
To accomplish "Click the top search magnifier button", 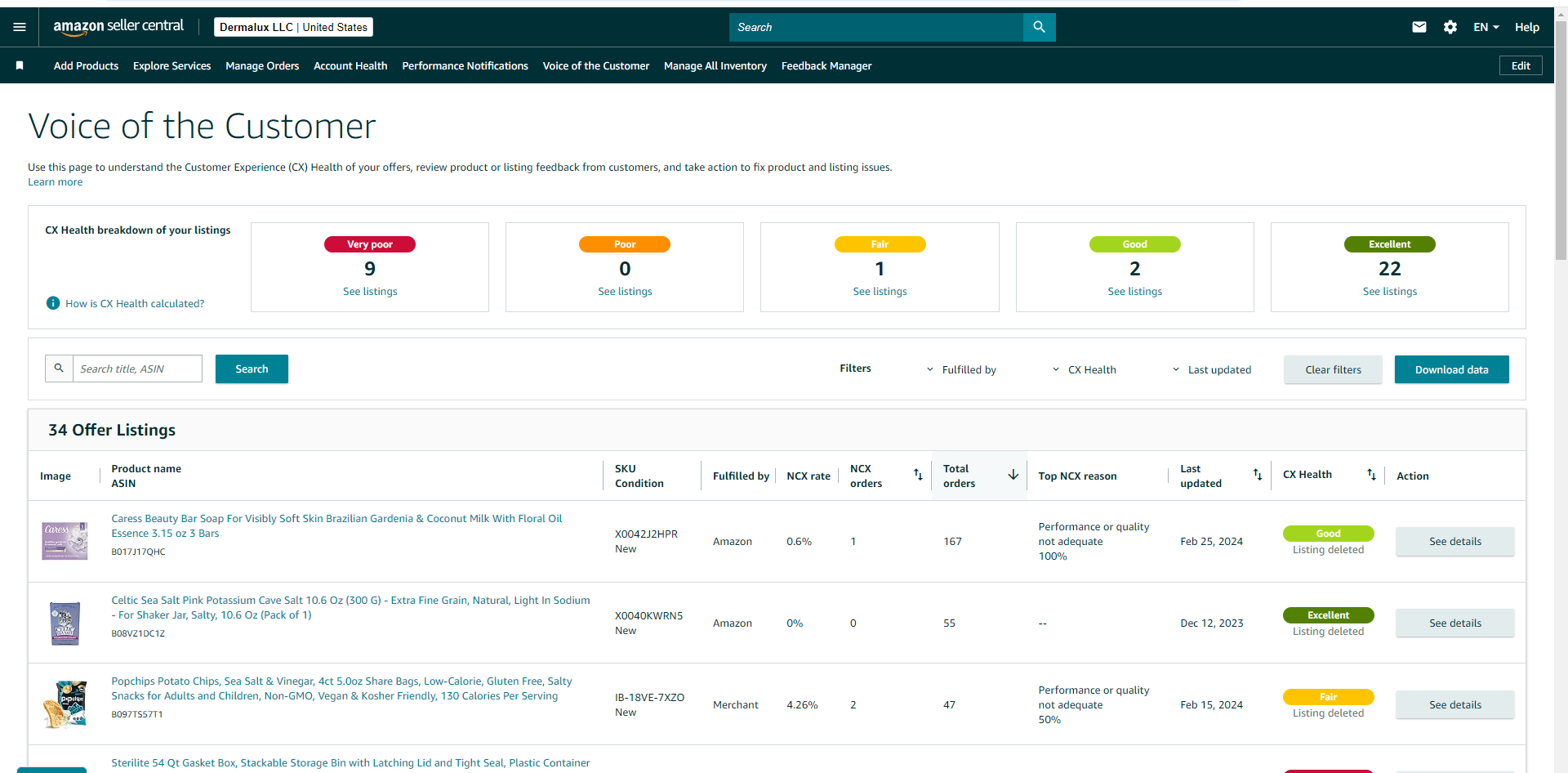I will coord(1039,27).
